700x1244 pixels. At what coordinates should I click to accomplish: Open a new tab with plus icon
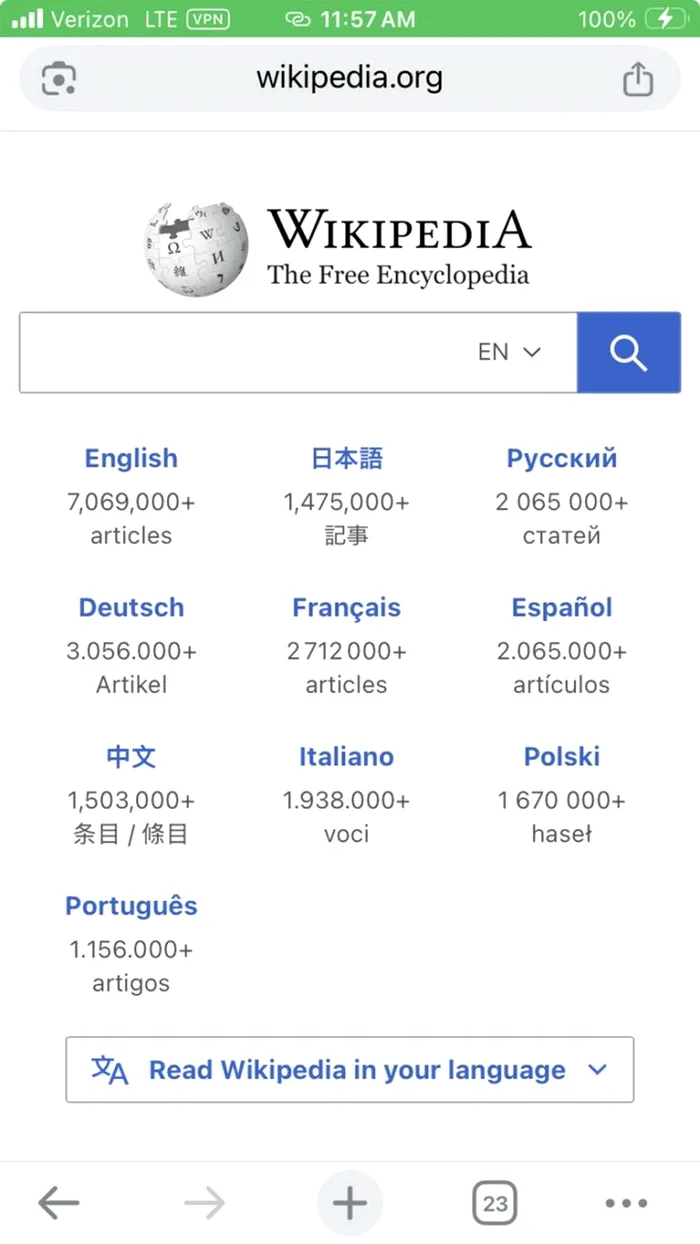click(x=349, y=1204)
